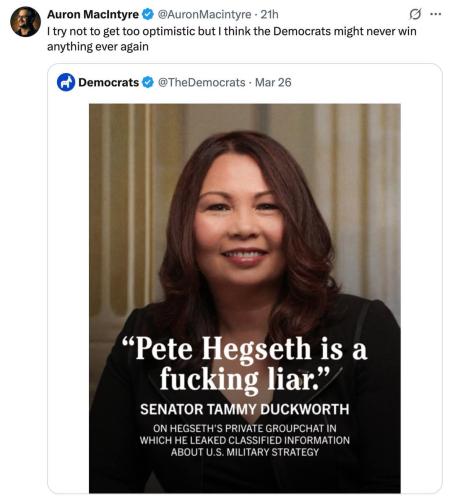Click the 'Pete Hegseth is a' quote text

point(245,349)
